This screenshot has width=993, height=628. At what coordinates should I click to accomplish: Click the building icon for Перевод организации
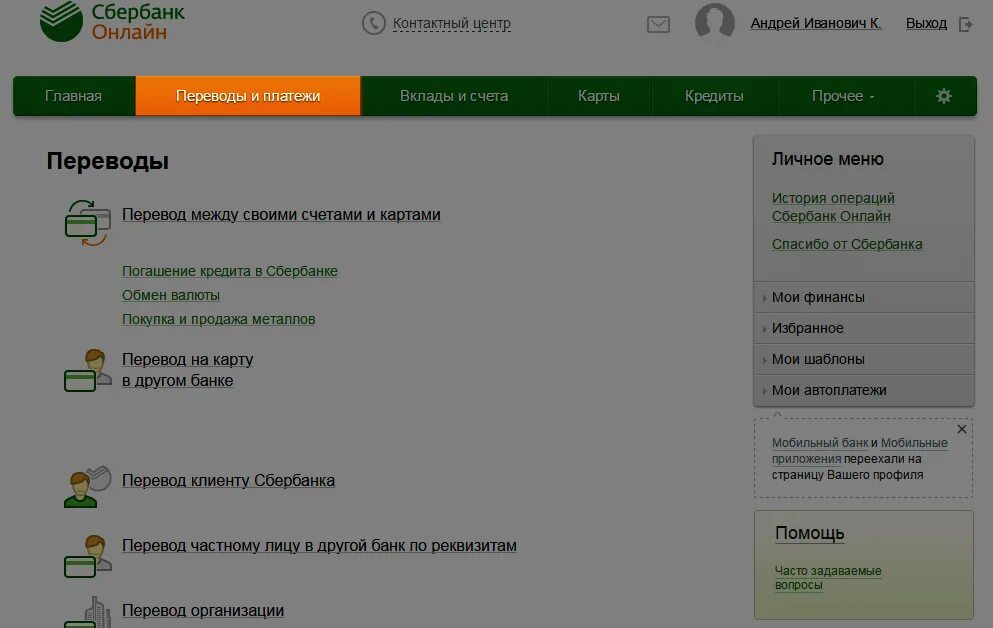click(x=87, y=612)
